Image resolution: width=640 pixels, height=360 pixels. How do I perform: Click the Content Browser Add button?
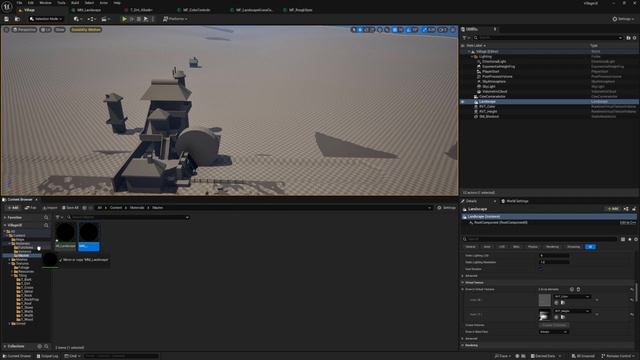tap(13, 208)
